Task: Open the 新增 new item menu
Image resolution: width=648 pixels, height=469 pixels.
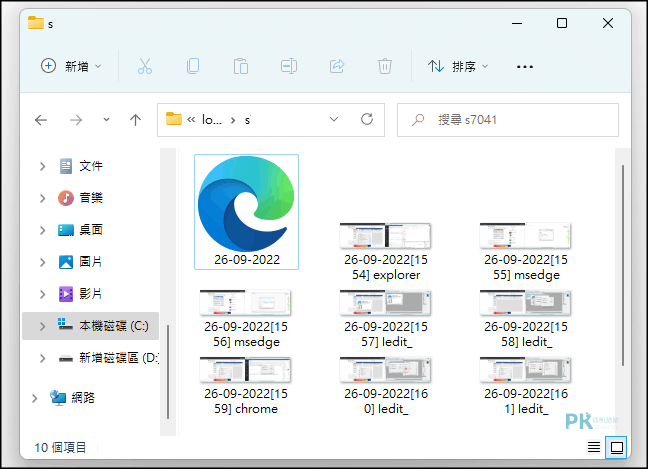Action: (71, 66)
